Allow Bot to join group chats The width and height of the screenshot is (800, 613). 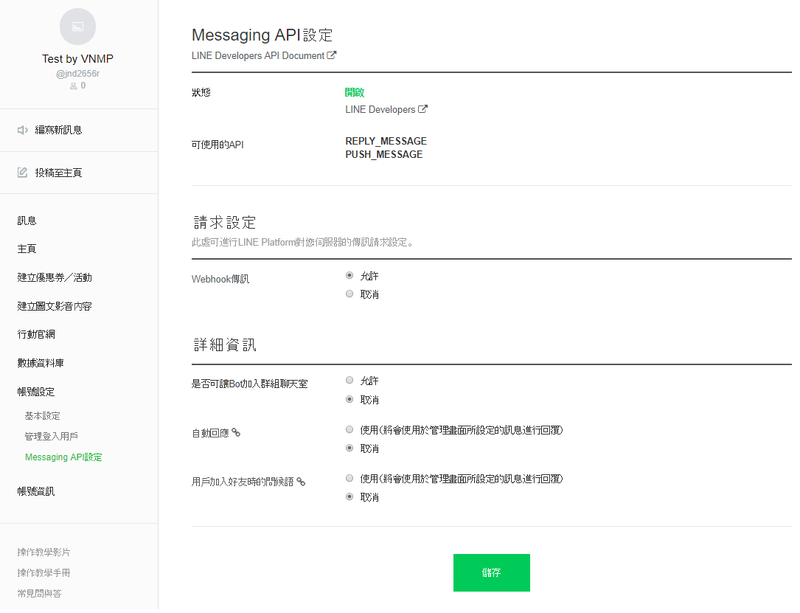349,380
